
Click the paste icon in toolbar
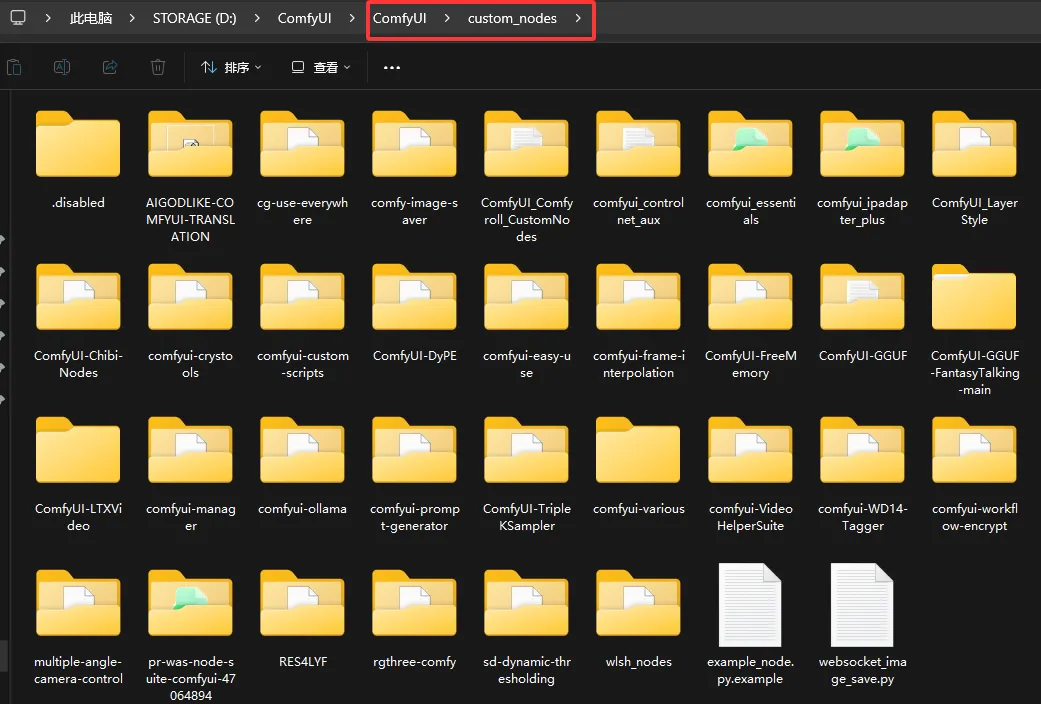(x=14, y=67)
